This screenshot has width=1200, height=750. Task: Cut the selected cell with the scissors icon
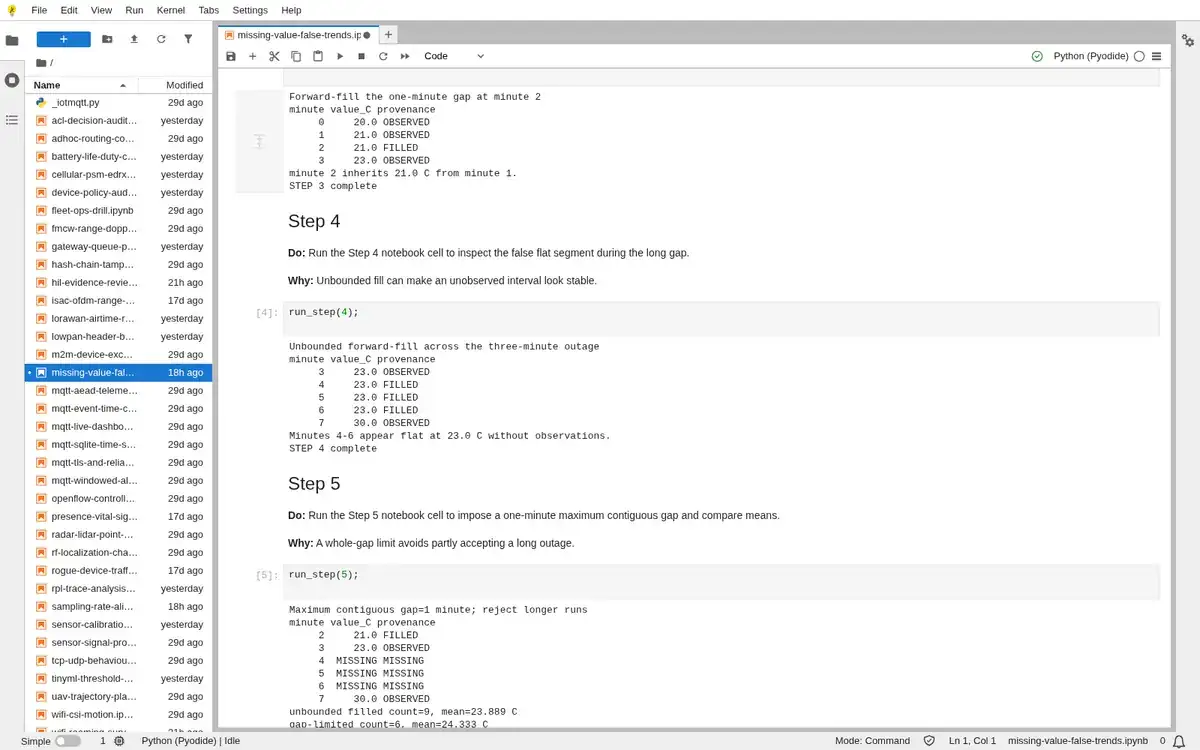point(274,56)
